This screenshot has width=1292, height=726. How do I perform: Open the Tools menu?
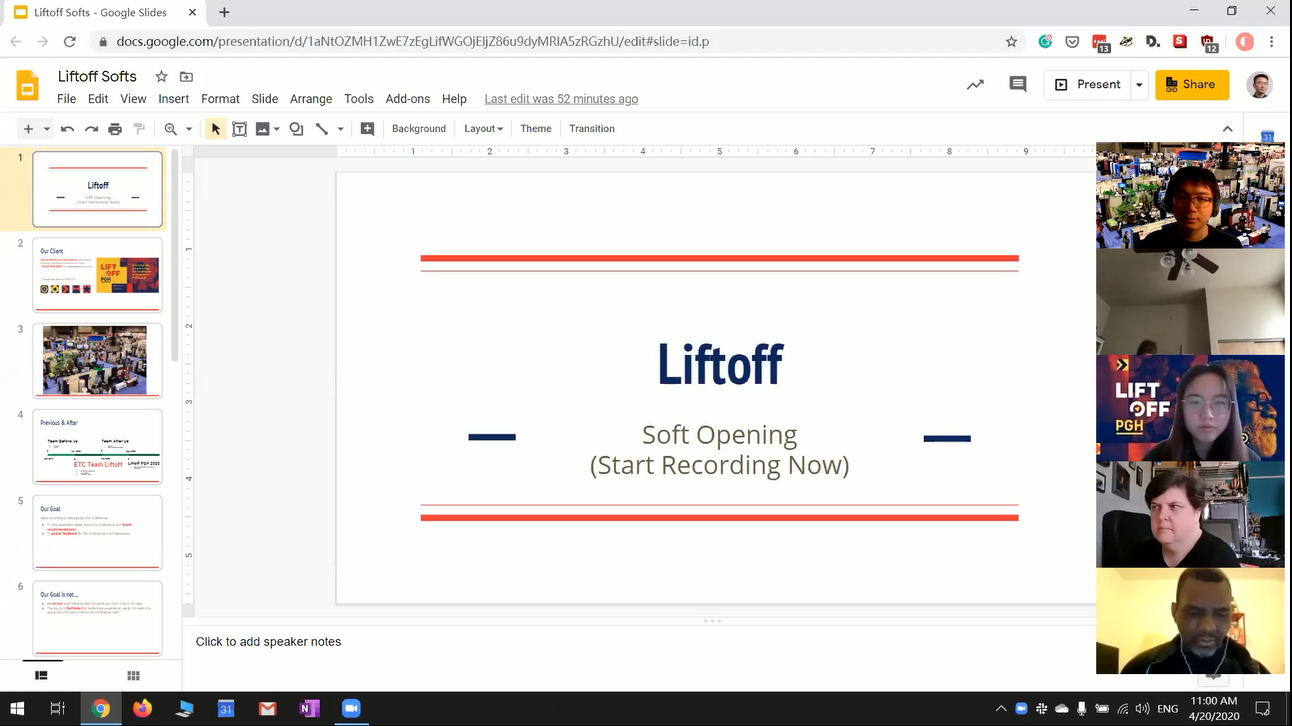click(359, 99)
